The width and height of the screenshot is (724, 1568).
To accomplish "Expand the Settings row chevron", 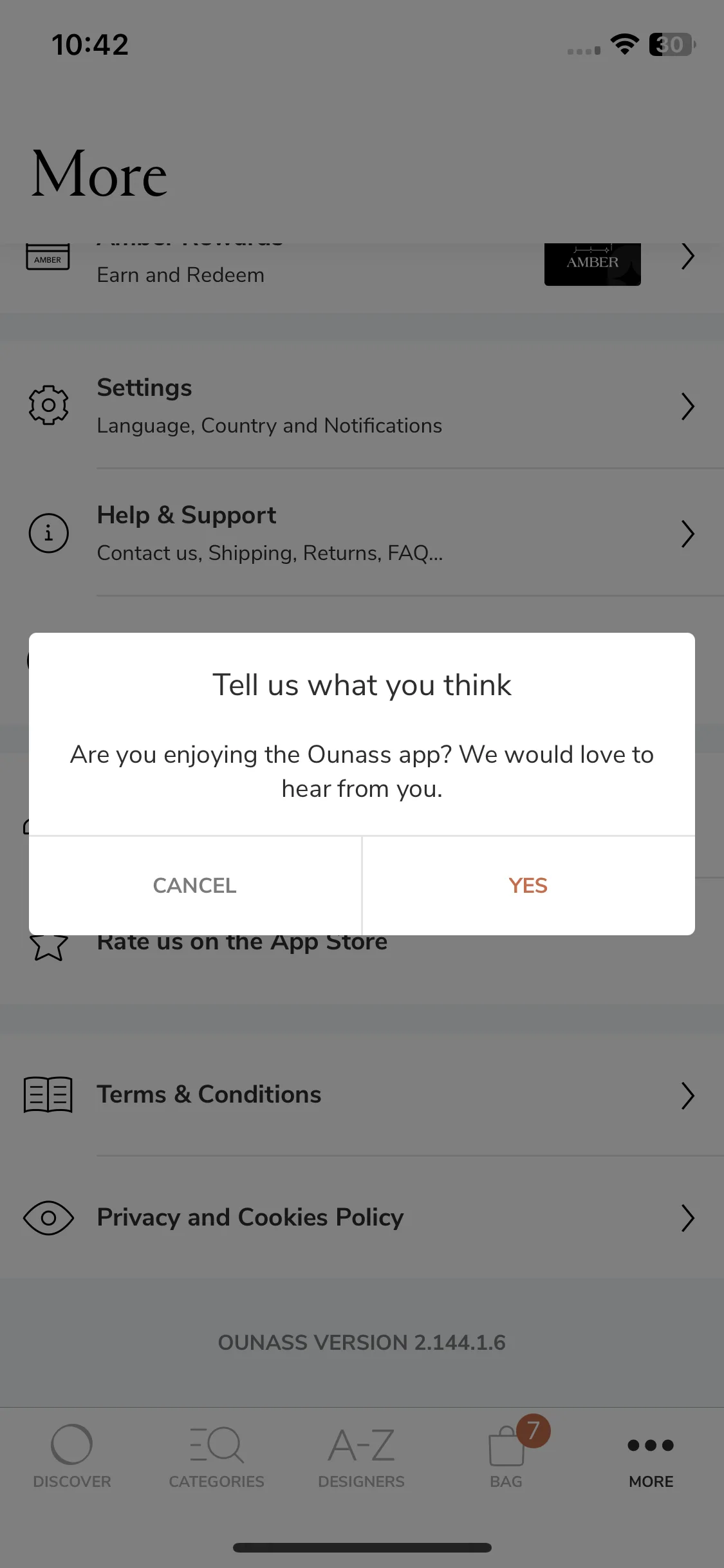I will 688,406.
